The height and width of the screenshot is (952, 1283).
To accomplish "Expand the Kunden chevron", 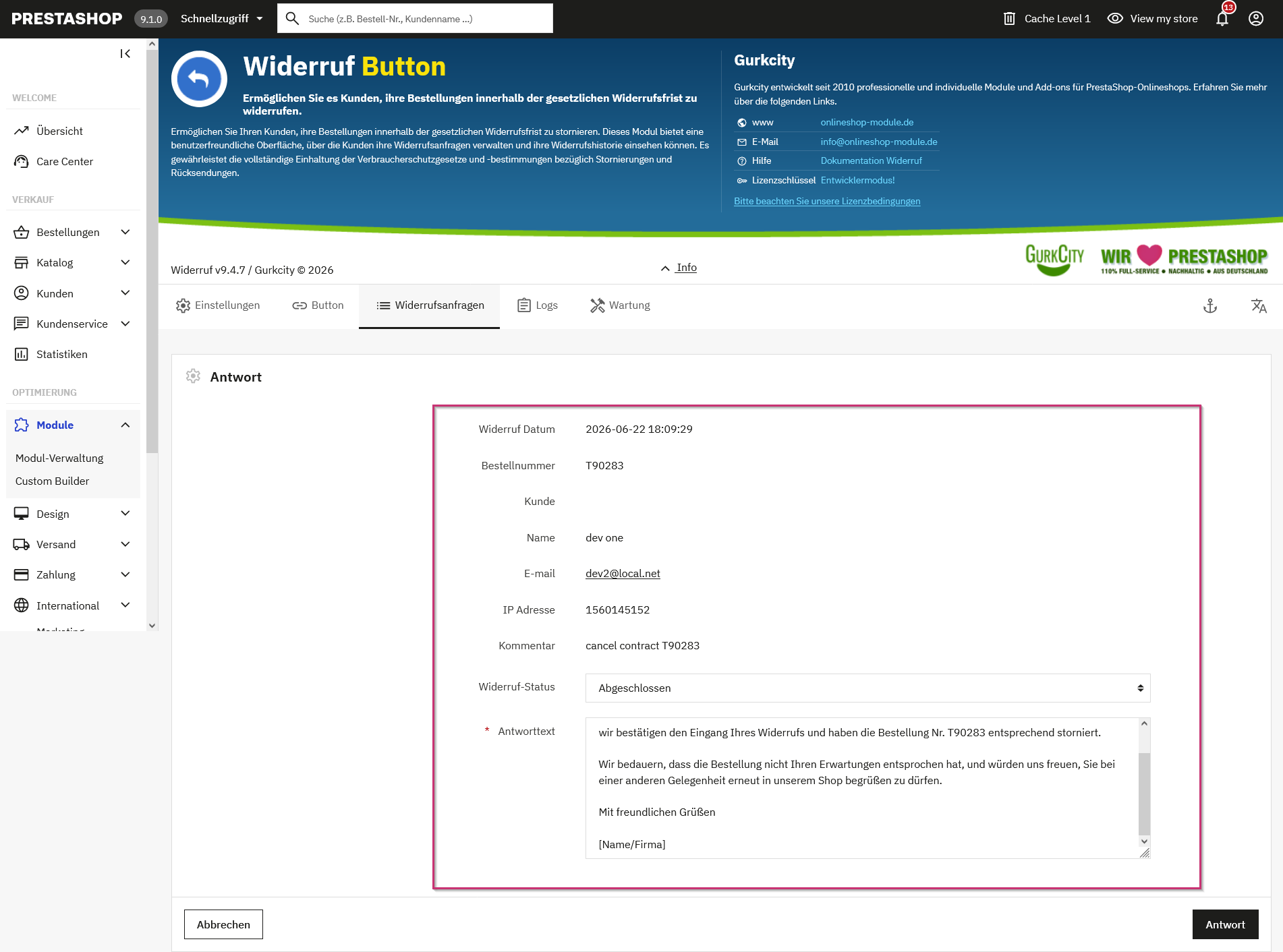I will [x=125, y=293].
